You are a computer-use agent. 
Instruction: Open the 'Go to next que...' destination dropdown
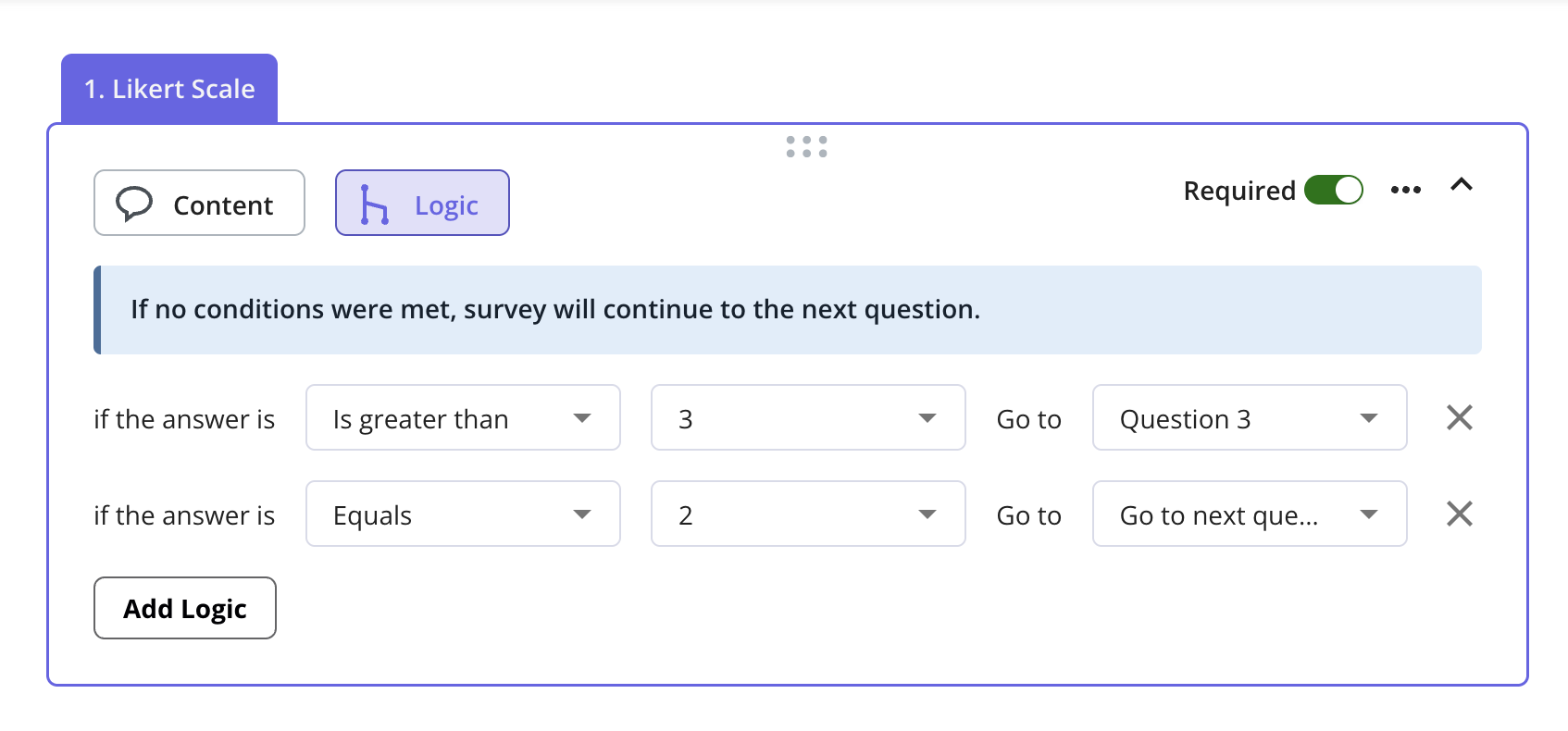point(1249,514)
